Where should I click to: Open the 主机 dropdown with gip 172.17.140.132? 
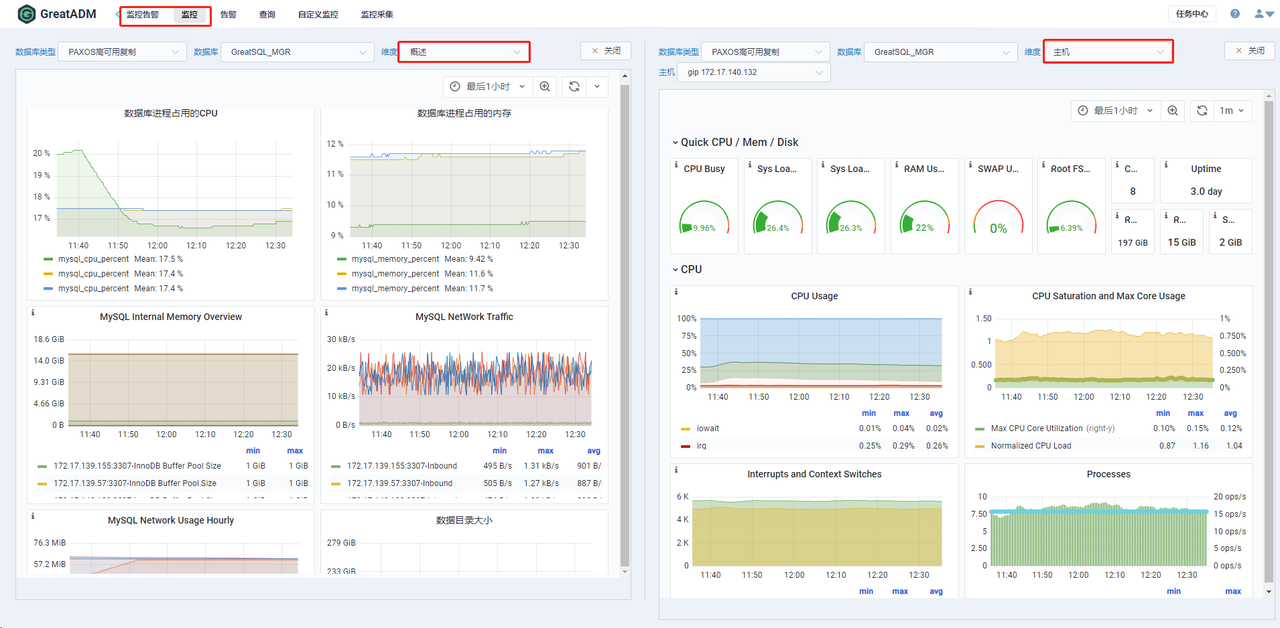tap(754, 73)
